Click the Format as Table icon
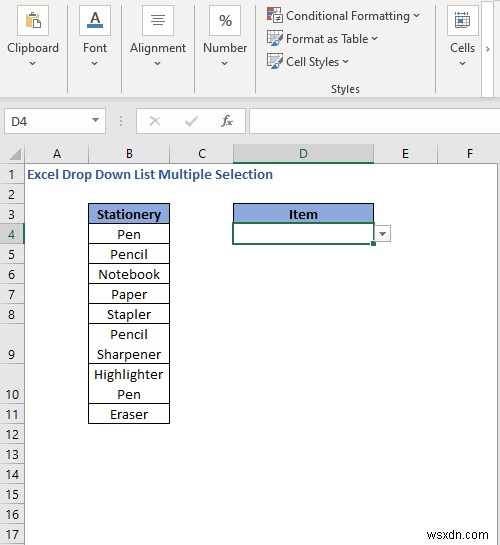 pos(274,38)
